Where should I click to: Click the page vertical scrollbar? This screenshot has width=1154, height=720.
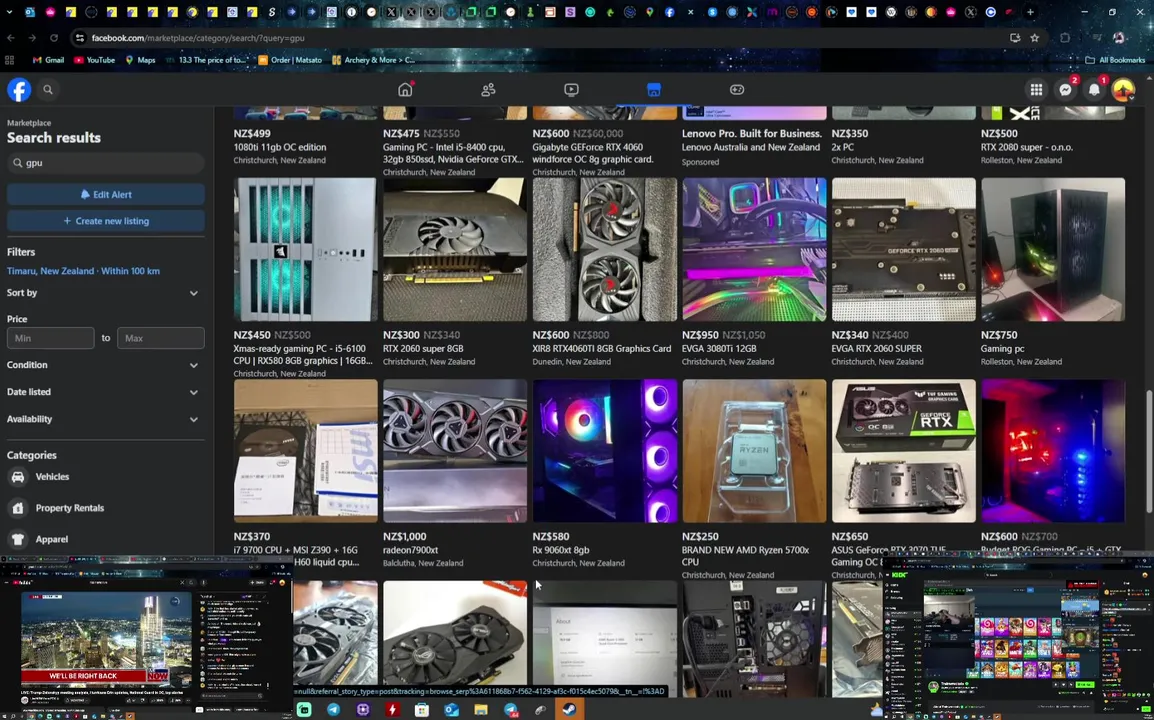[x=1150, y=451]
